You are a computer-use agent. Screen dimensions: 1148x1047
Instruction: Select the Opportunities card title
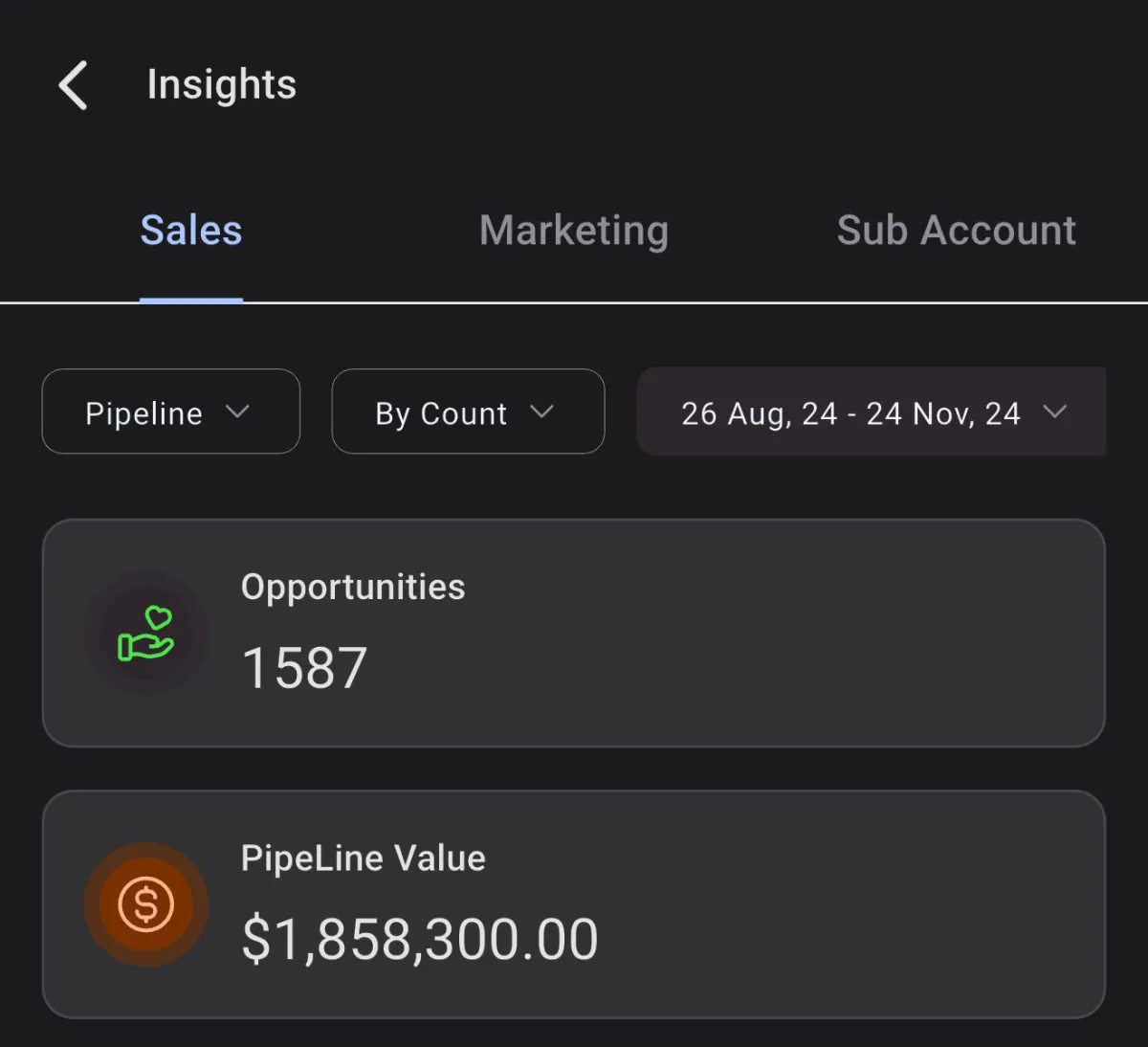point(353,587)
